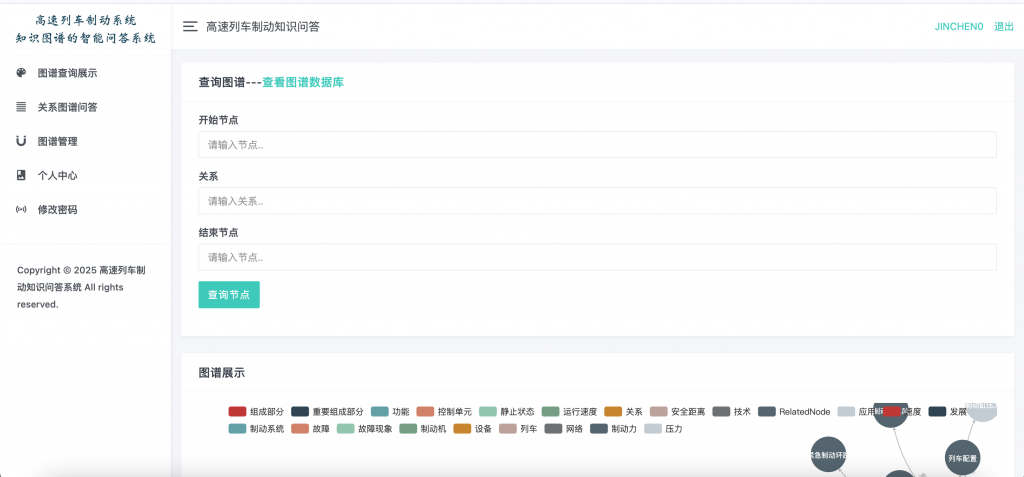Click the 高速列车制动系统 site logo title
The height and width of the screenshot is (477, 1024).
86,30
